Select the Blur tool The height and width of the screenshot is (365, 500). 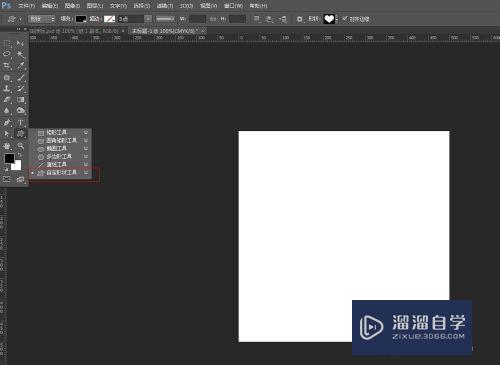[x=7, y=111]
